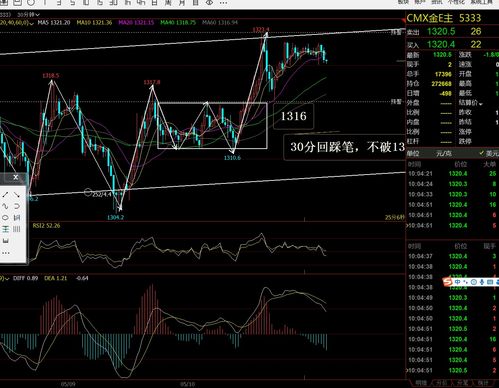Open more drawing tools via ellipsis
Image resolution: width=499 pixels, height=388 pixels.
tap(6, 253)
